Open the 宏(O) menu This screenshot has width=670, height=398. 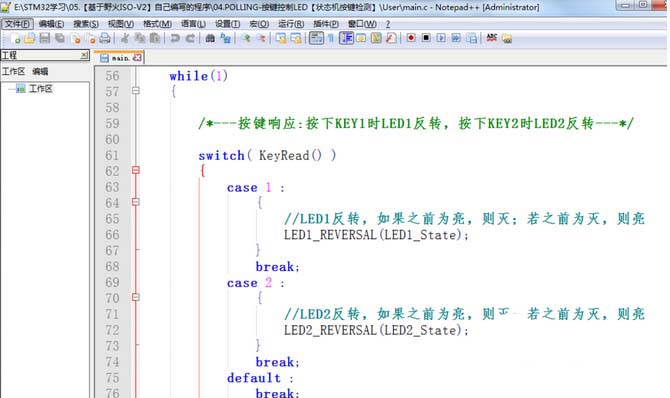click(x=259, y=24)
